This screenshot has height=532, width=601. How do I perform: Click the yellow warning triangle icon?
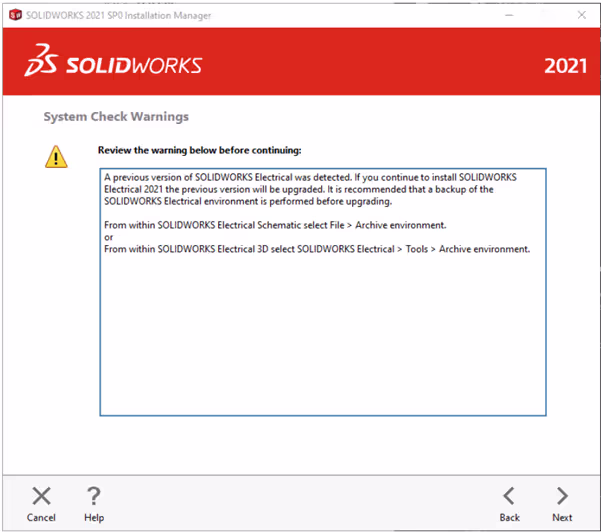pyautogui.click(x=56, y=157)
